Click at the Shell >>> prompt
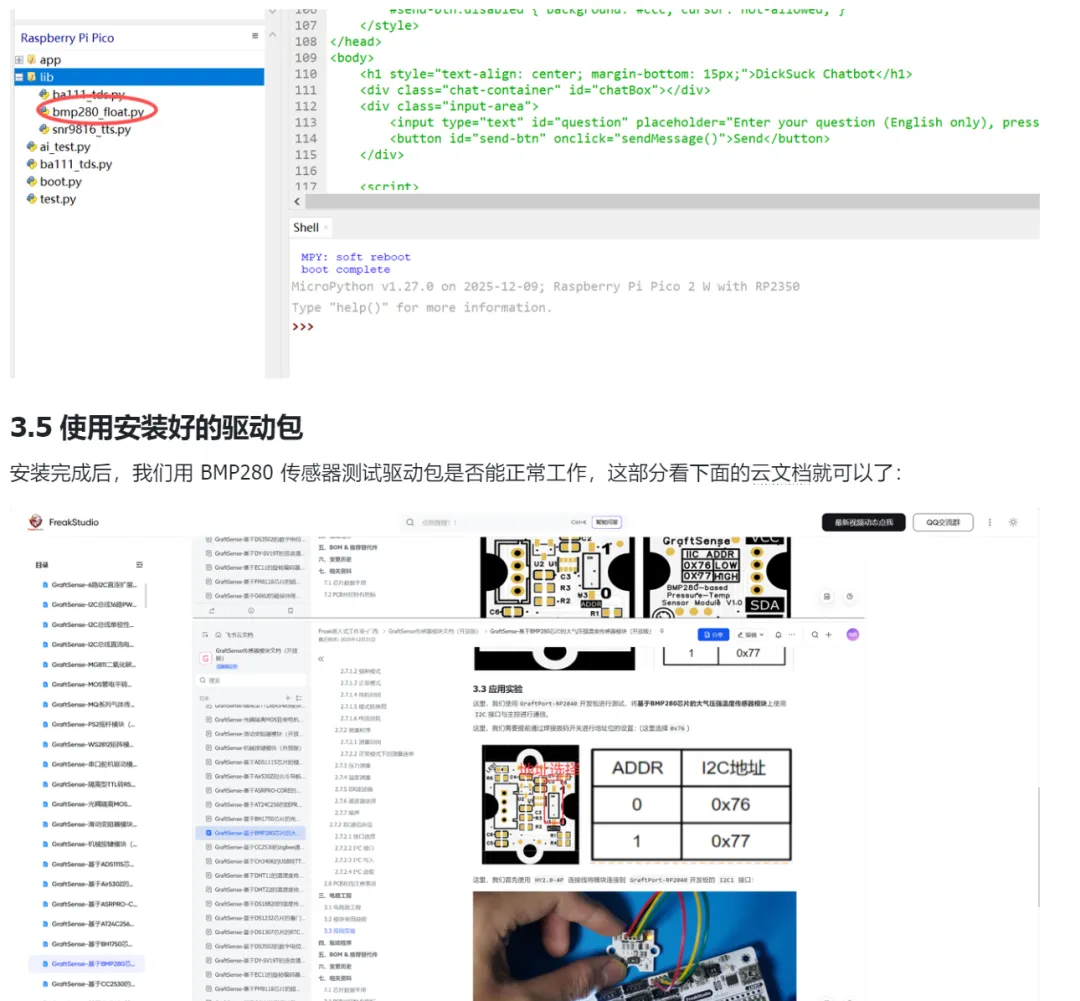This screenshot has width=1080, height=1001. [303, 327]
